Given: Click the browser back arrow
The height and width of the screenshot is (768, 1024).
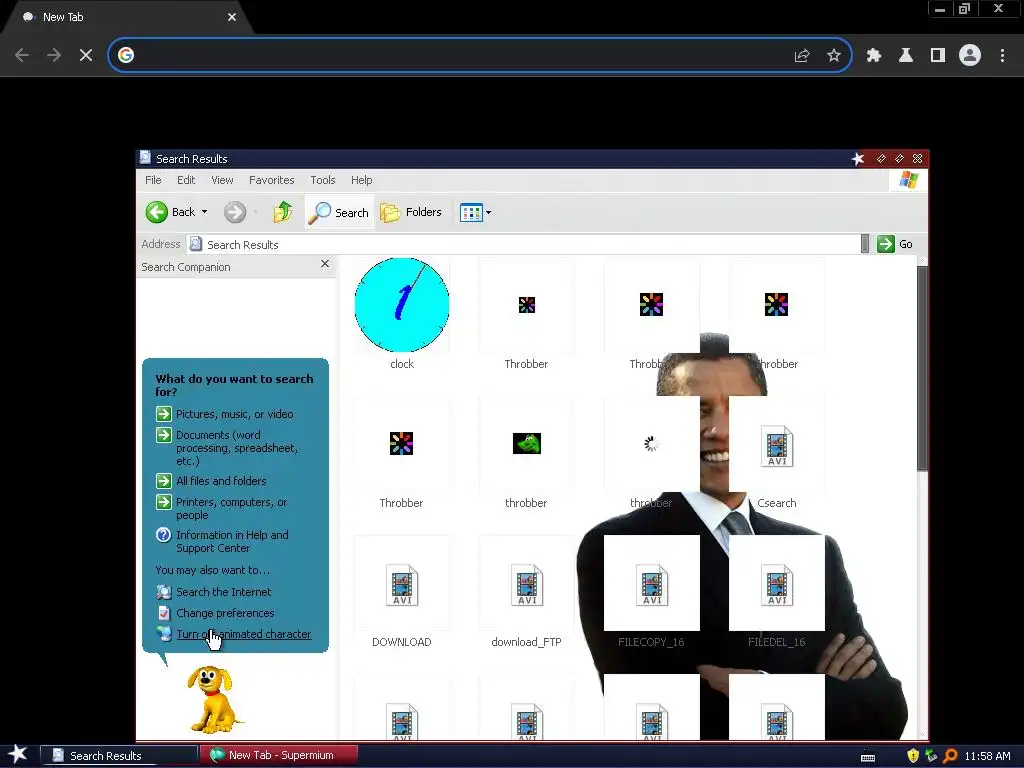Looking at the screenshot, I should click(x=22, y=56).
